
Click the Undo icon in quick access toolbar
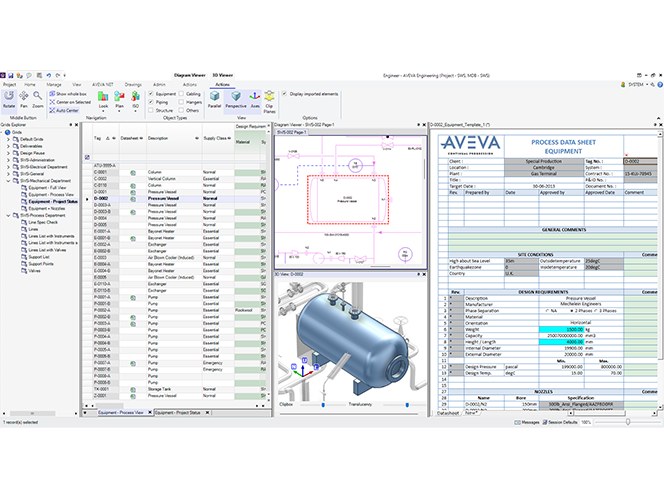point(49,75)
